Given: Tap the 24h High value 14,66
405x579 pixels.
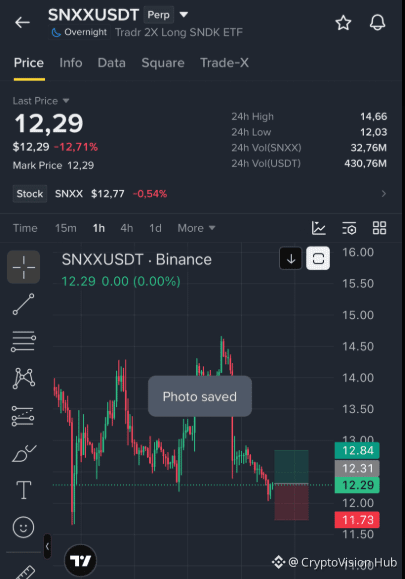Looking at the screenshot, I should point(374,117).
